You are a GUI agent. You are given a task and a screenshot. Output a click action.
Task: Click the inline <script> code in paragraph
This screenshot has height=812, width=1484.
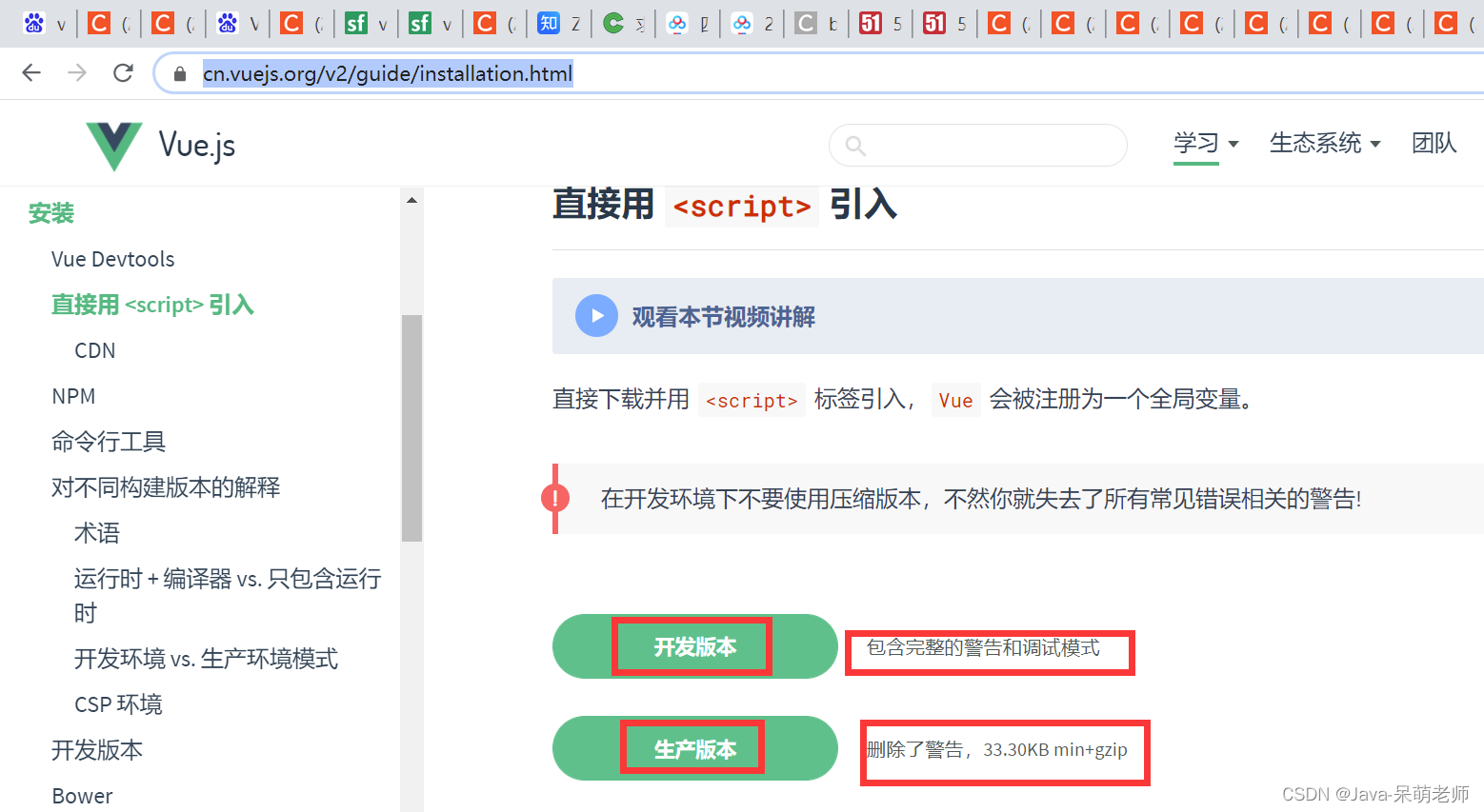coord(752,401)
